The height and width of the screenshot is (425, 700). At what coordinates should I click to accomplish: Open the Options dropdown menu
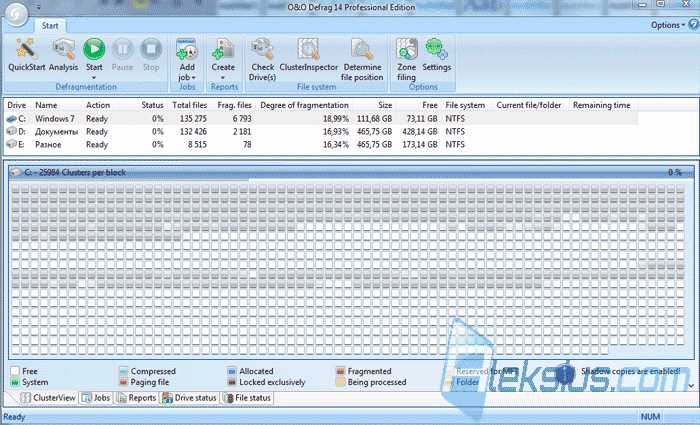coord(667,25)
